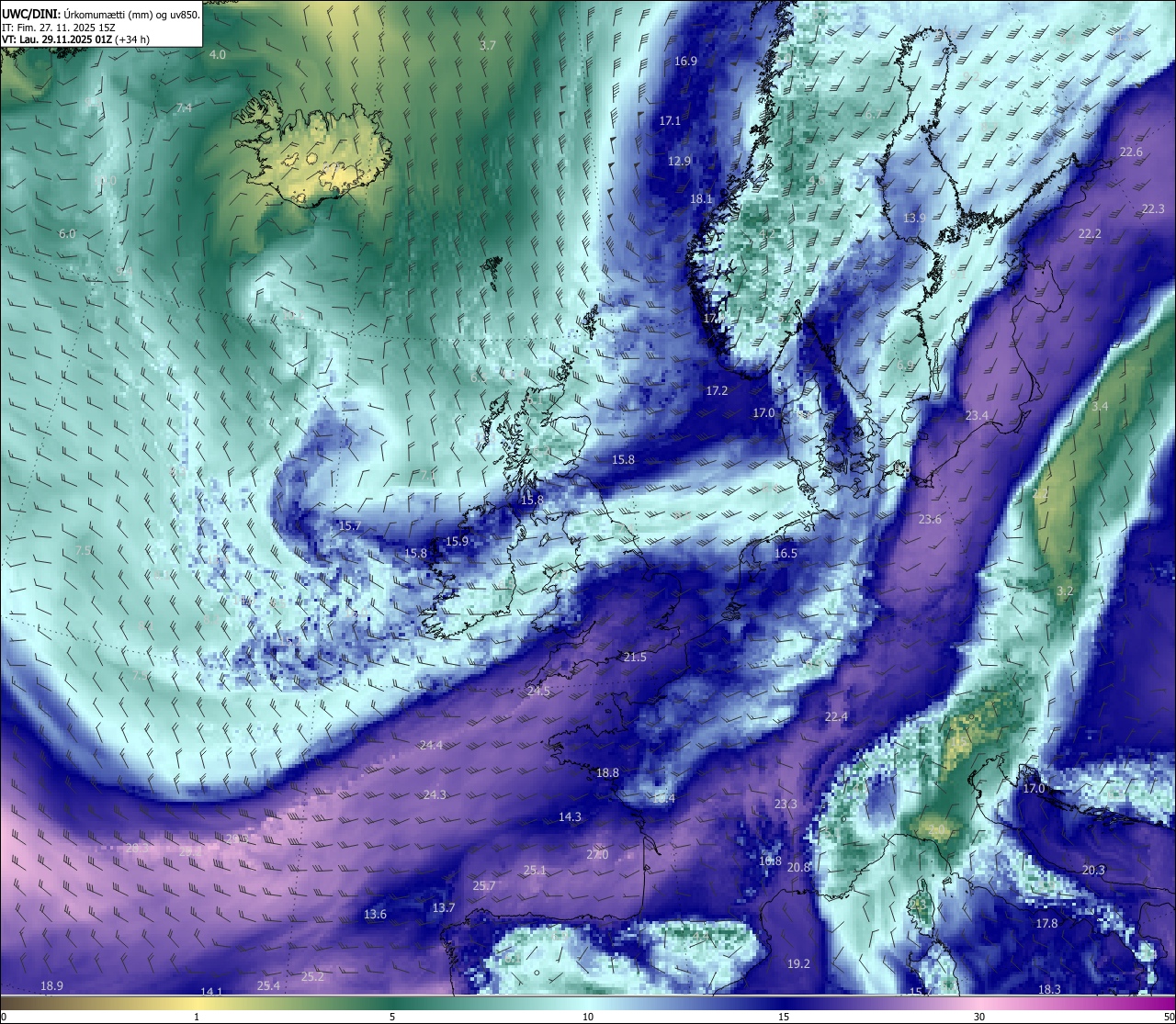Click the legend tick labeled 50

point(1168,1017)
